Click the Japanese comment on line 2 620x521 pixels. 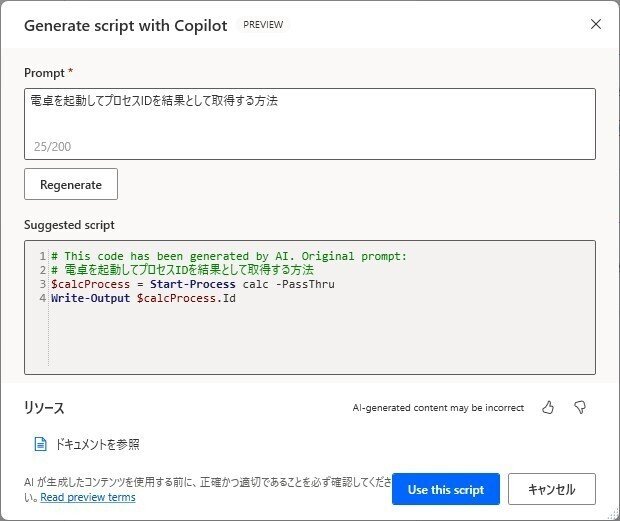[182, 270]
